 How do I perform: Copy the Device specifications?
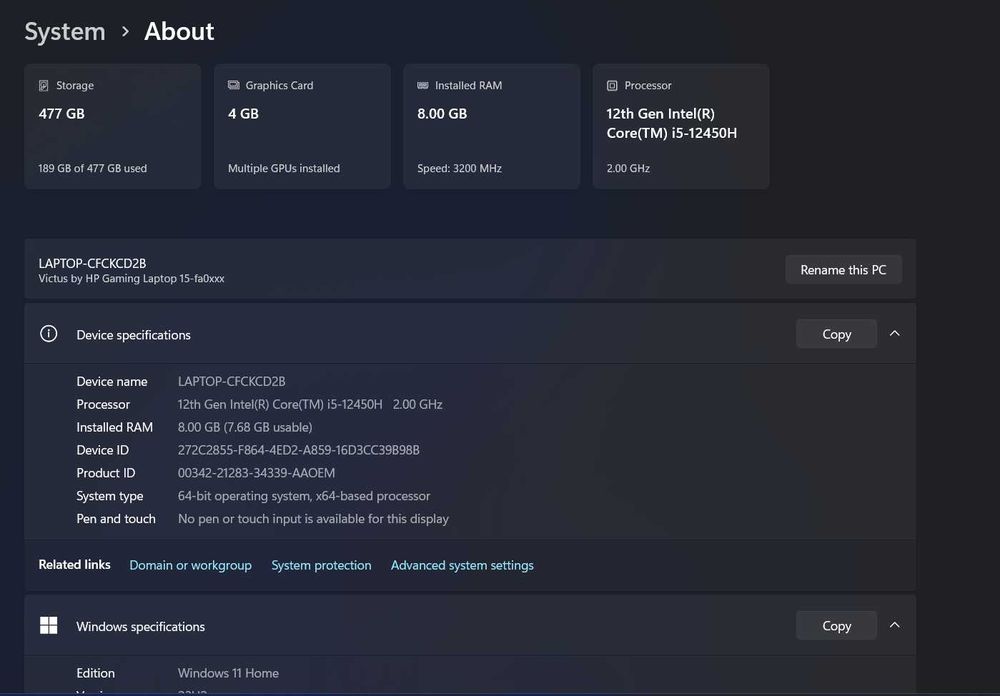tap(836, 334)
